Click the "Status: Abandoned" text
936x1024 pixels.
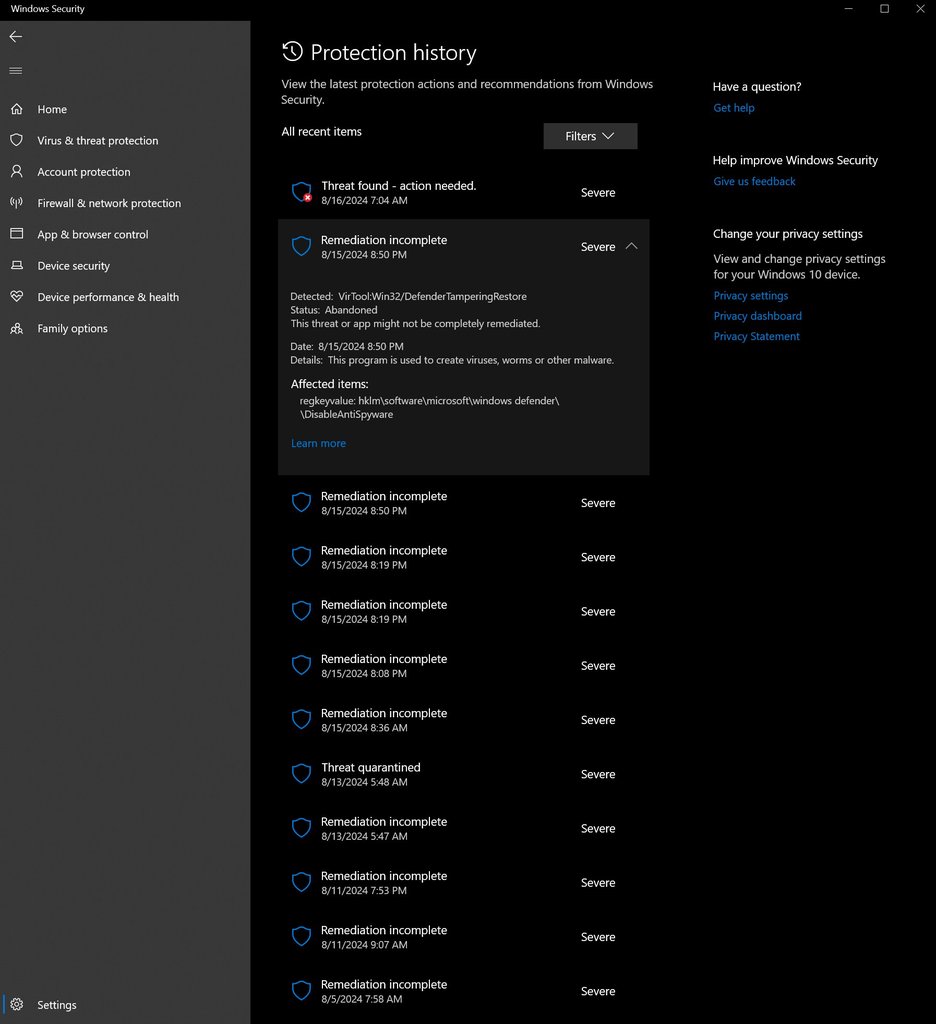(334, 310)
